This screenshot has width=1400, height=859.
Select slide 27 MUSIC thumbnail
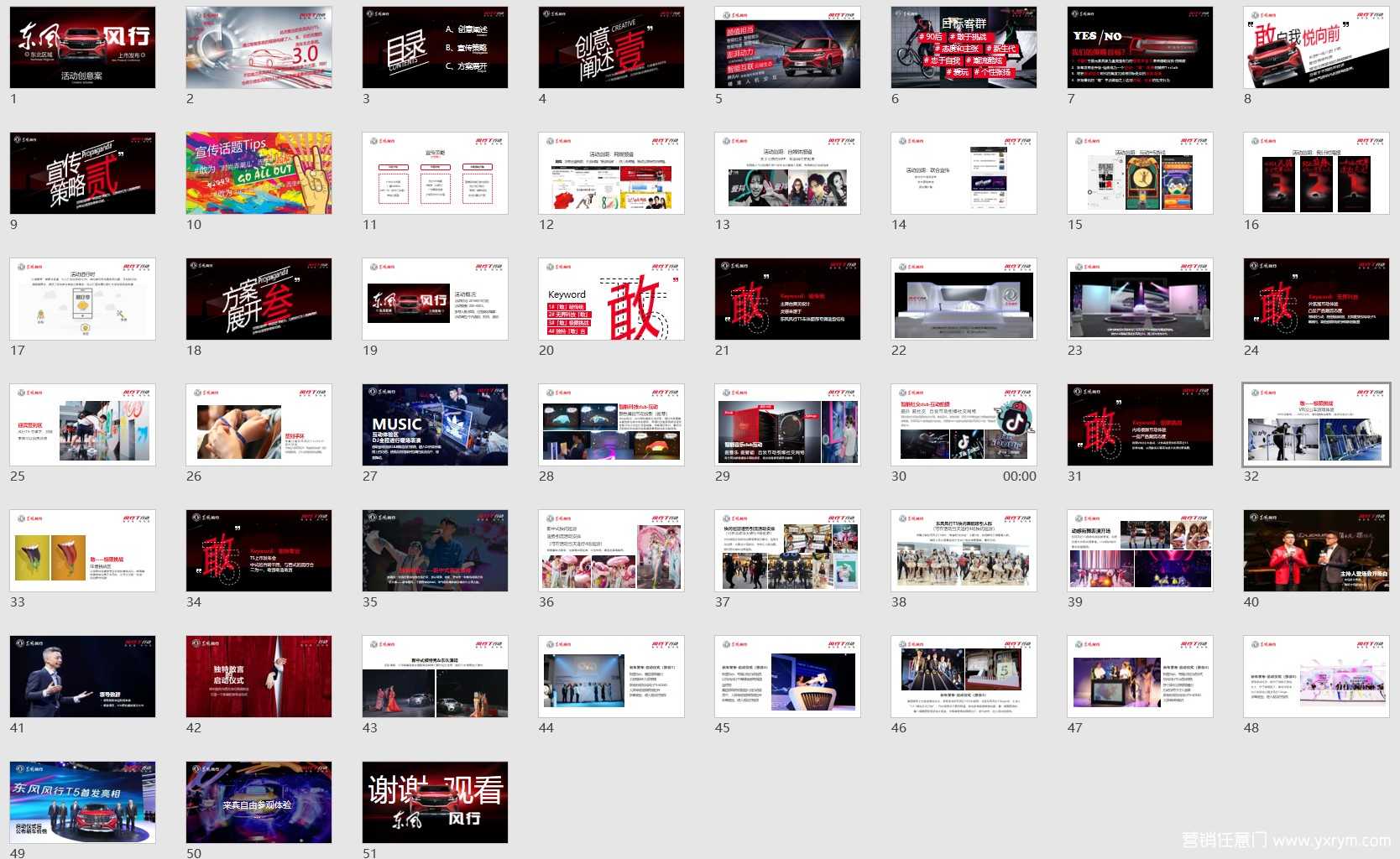[x=435, y=424]
